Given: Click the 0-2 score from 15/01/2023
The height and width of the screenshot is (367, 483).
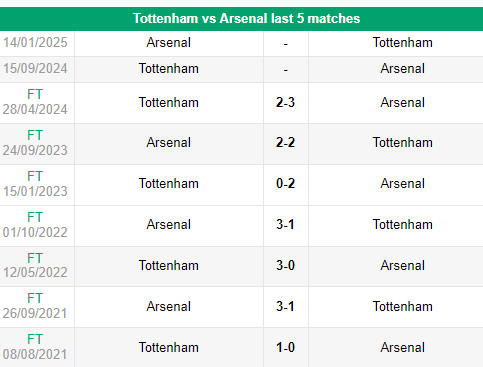Looking at the screenshot, I should tap(285, 184).
